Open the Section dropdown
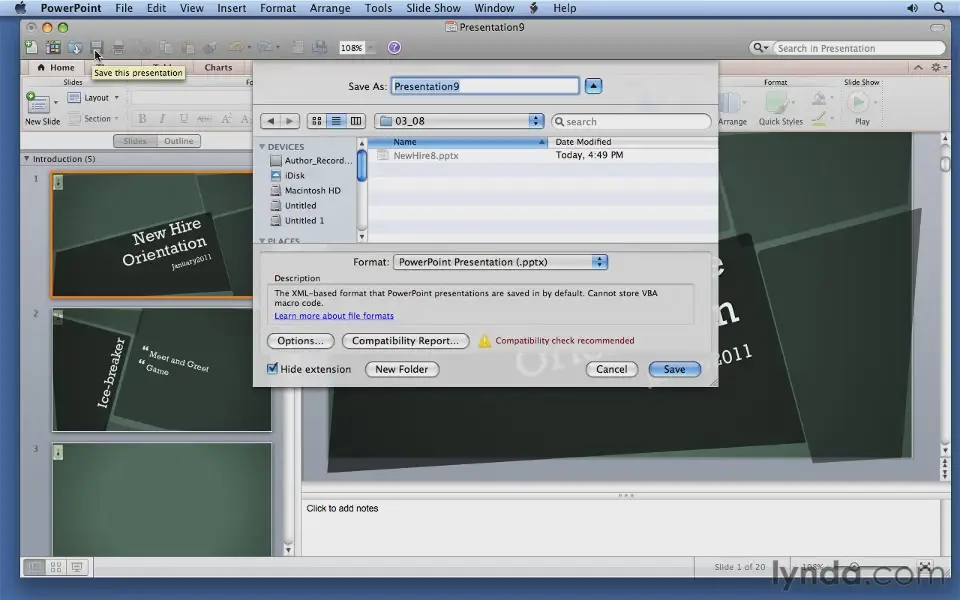 [93, 119]
